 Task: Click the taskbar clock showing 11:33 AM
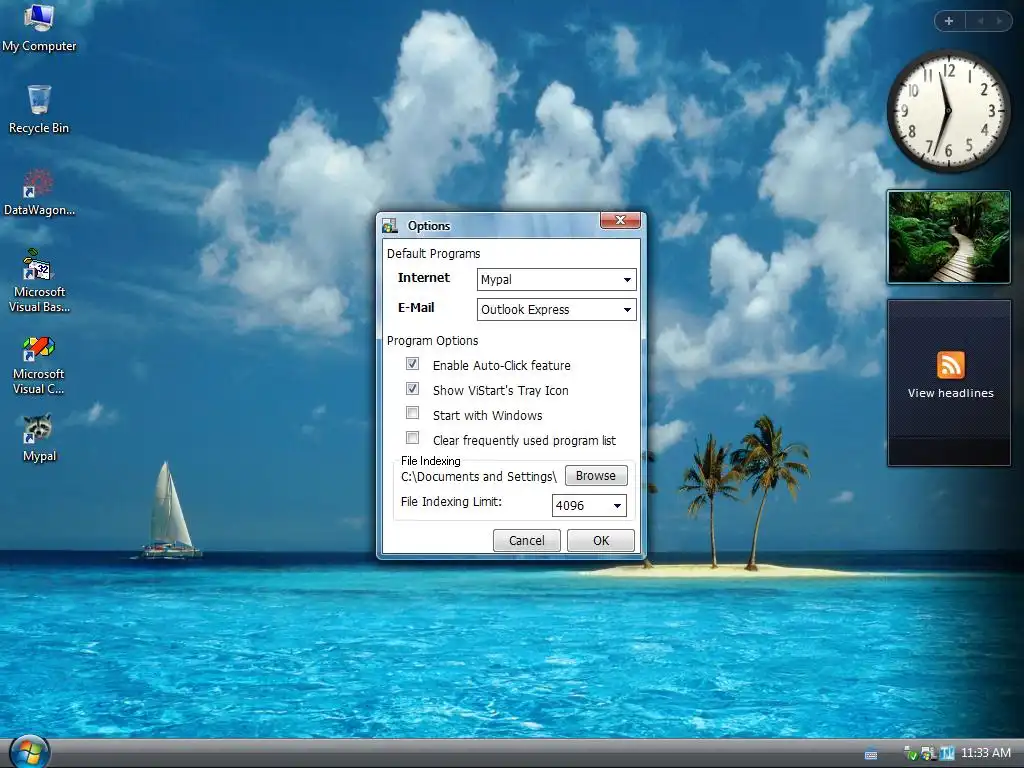click(985, 753)
